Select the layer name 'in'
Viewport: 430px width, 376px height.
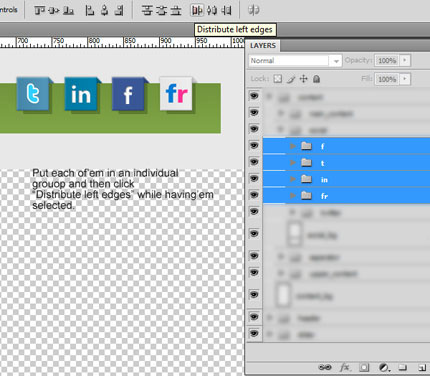324,180
